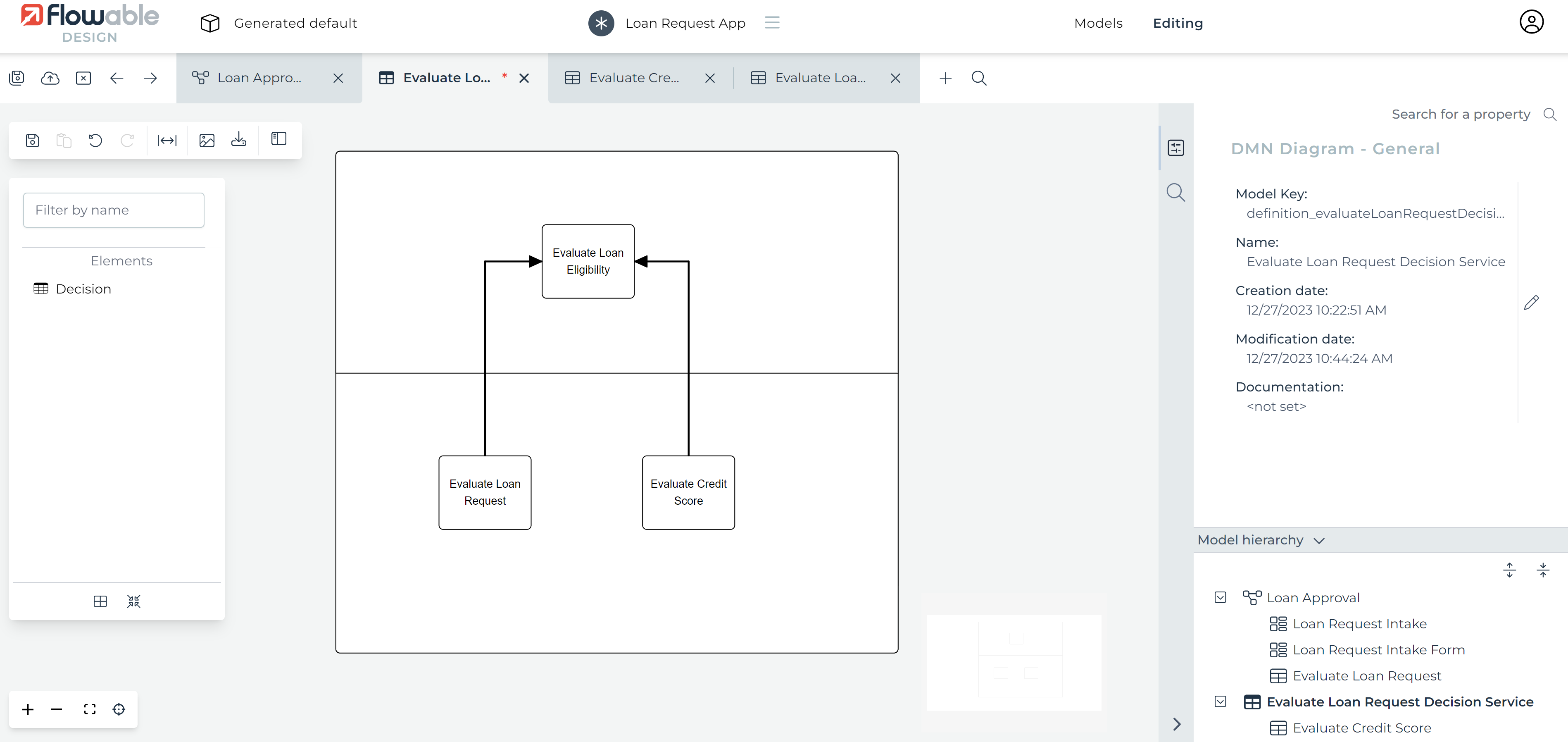Open the Models link in header
This screenshot has height=742, width=1568.
(1097, 23)
